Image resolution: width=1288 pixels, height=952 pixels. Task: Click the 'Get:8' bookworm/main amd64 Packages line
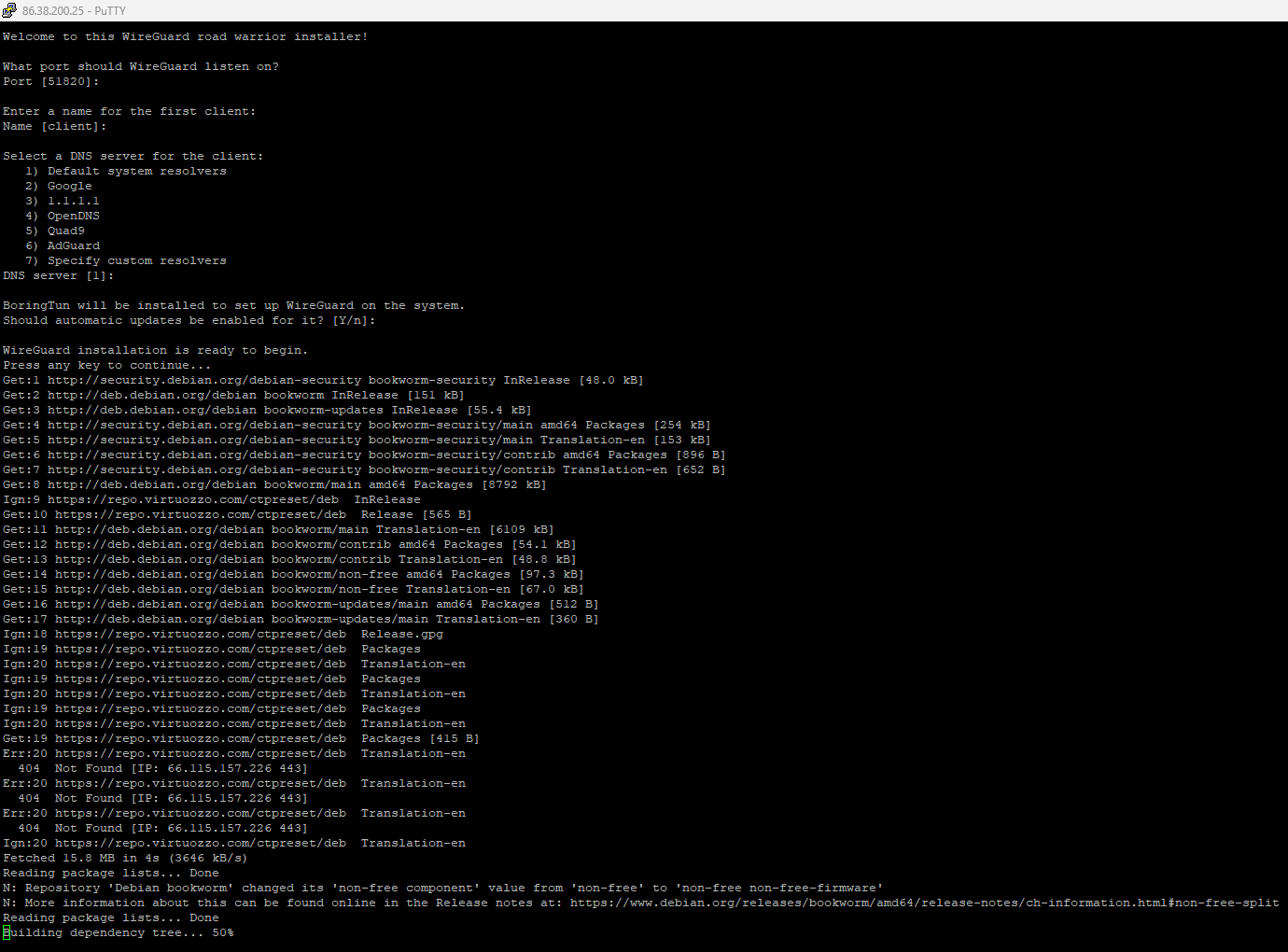tap(274, 484)
